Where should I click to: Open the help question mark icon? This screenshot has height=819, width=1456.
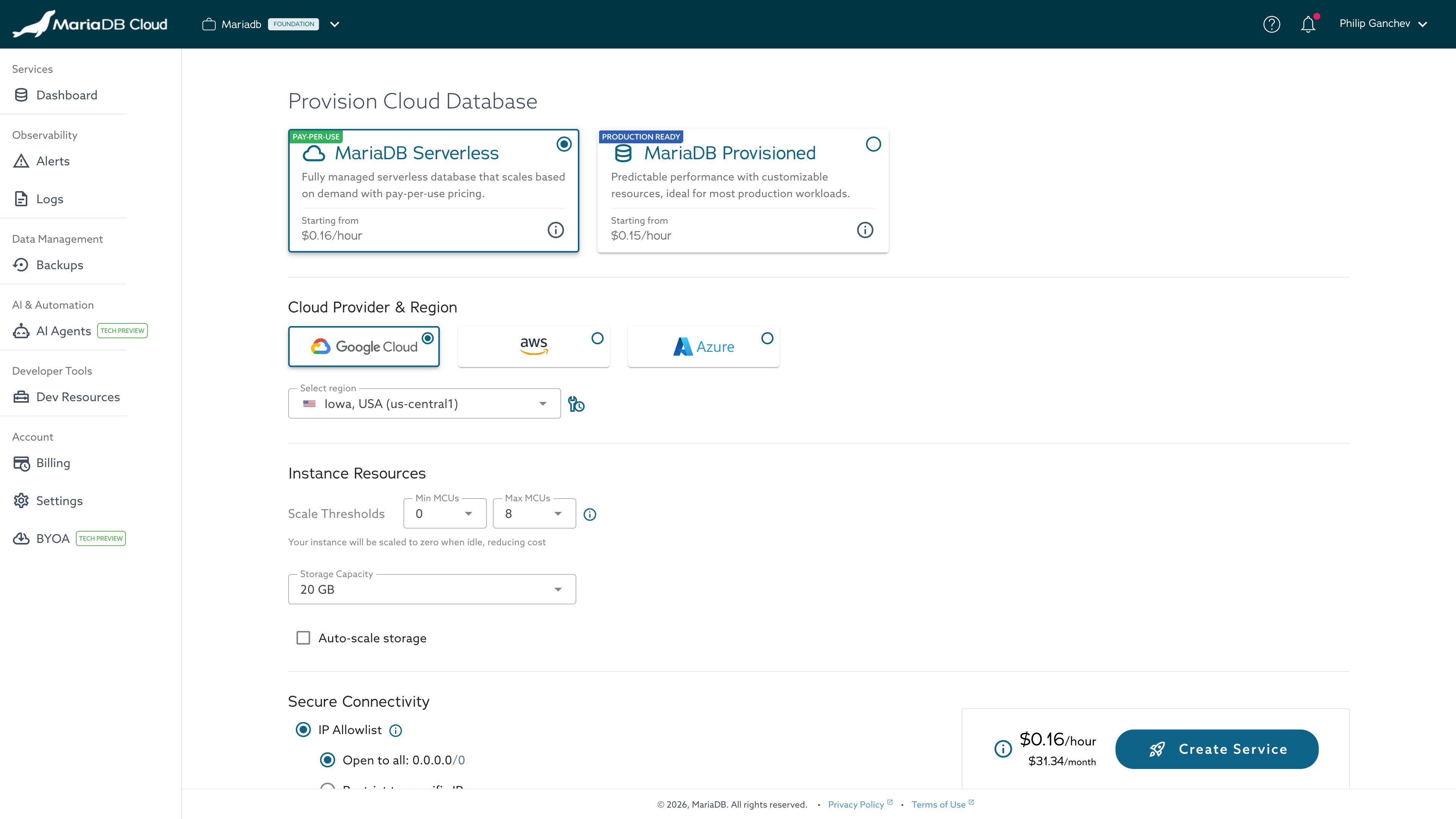[1271, 24]
